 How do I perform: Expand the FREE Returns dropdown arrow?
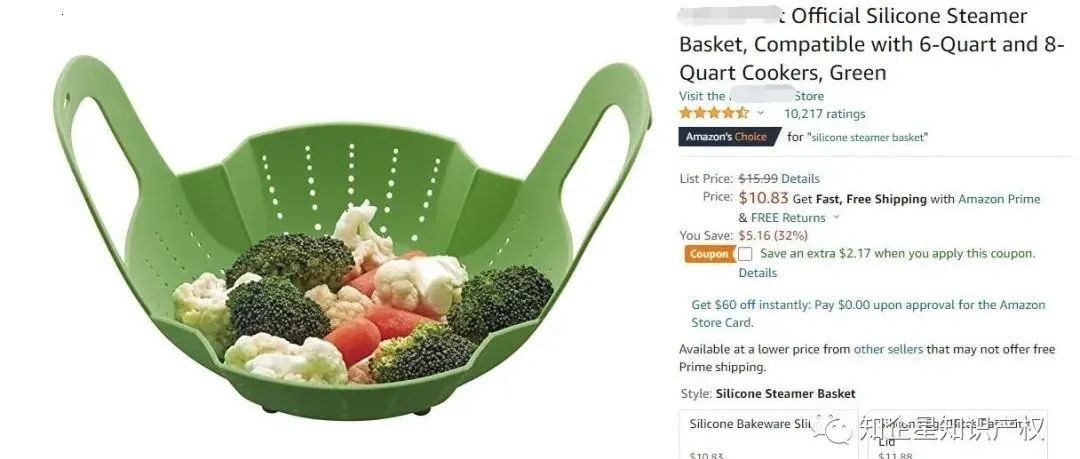click(x=836, y=217)
